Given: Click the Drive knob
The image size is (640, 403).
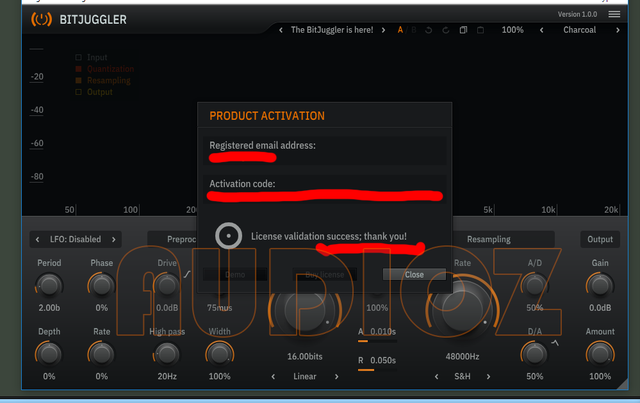Looking at the screenshot, I should (x=167, y=285).
